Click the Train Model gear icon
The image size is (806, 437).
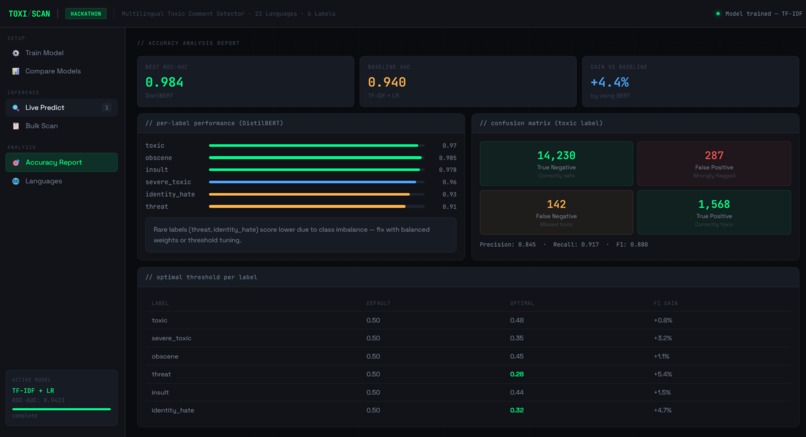[15, 53]
